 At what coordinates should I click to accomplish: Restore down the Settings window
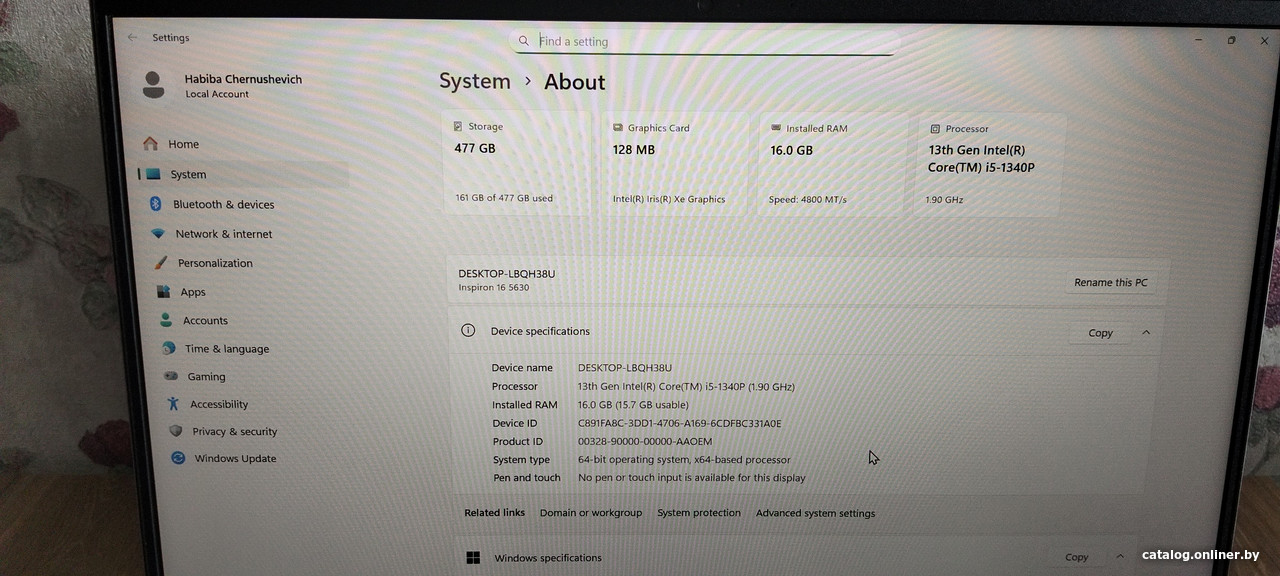tap(1231, 40)
